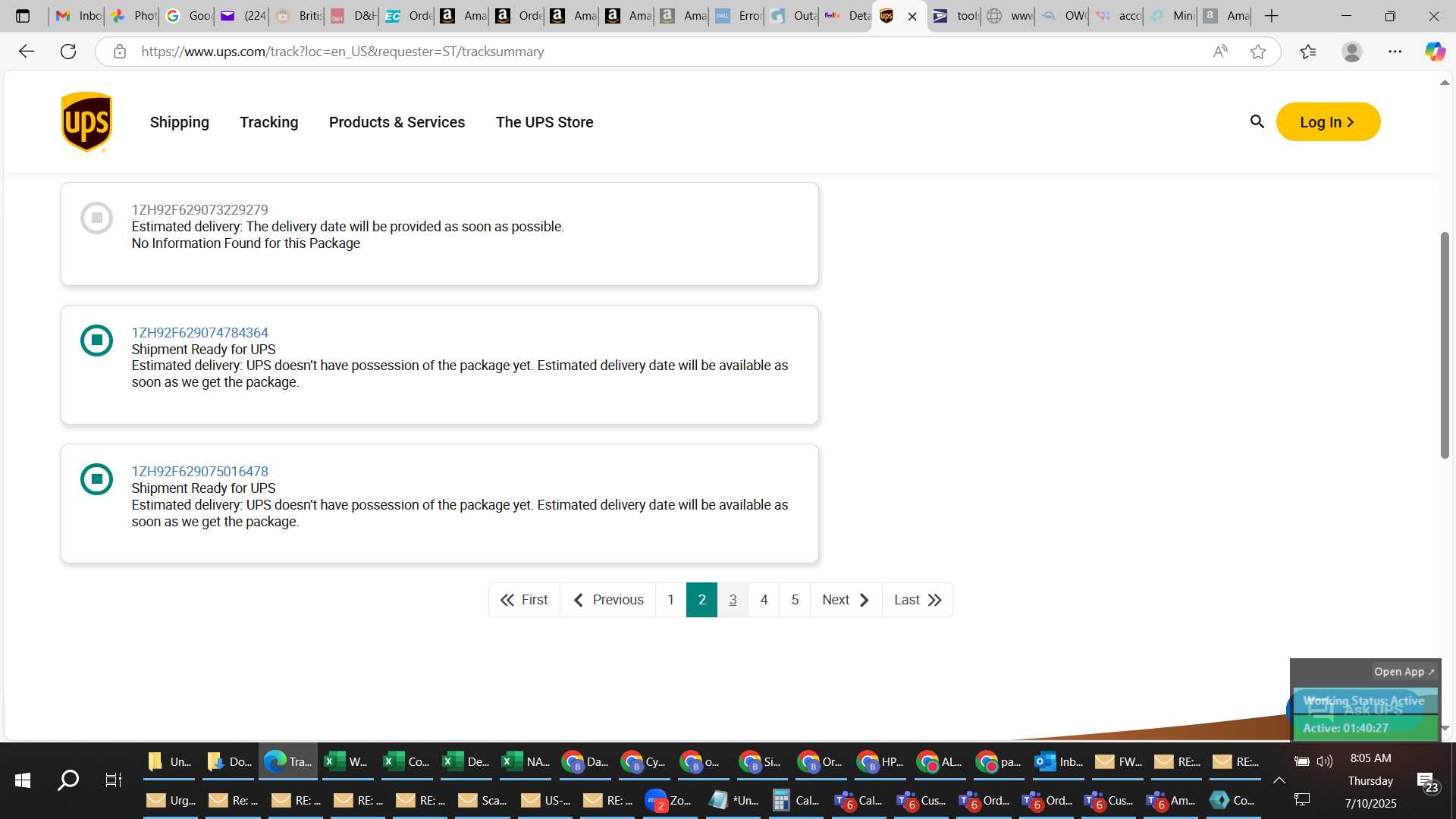1456x819 pixels.
Task: Open the Favorites list icon
Action: click(x=1308, y=52)
